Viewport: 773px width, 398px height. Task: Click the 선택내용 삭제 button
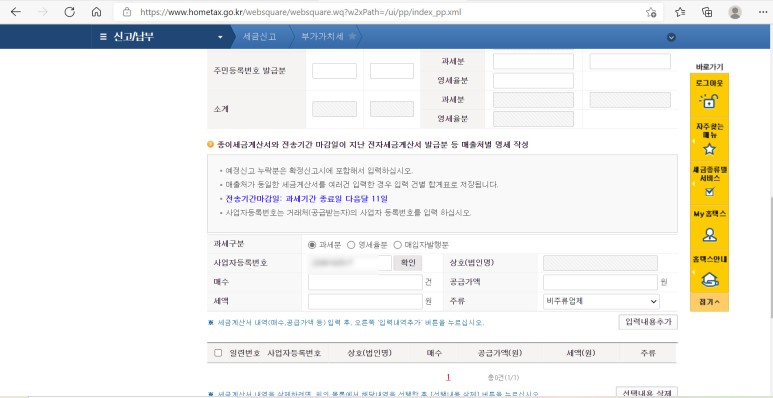click(647, 393)
